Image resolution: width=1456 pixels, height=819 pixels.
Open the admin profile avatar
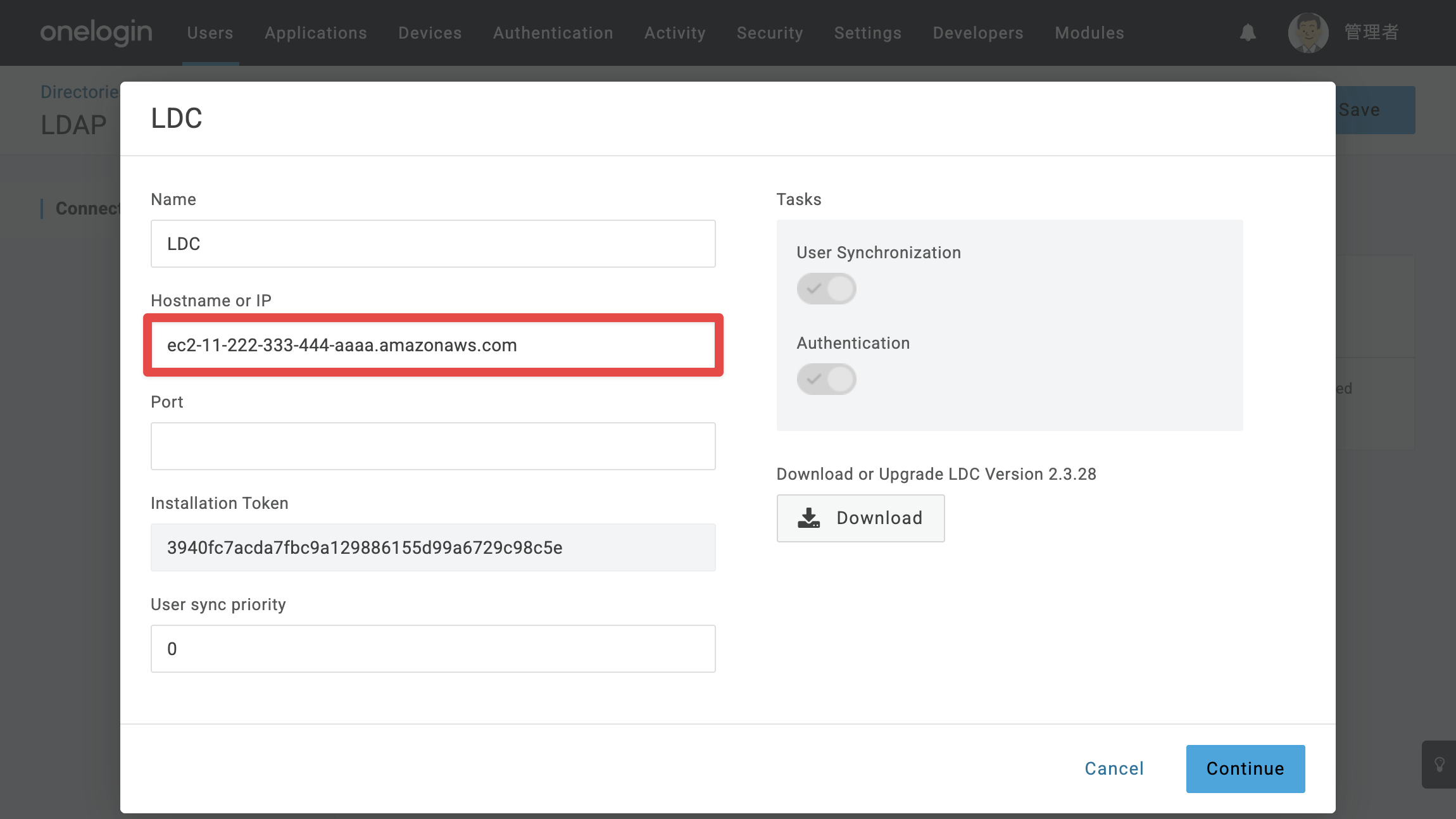click(x=1308, y=33)
